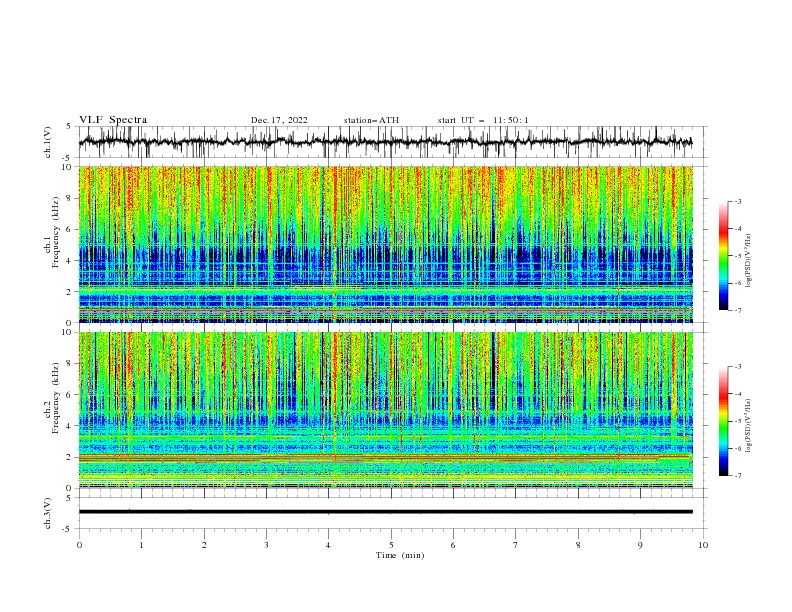This screenshot has height=612, width=792.
Task: Click the lower color bar beside ch.2 spectrogram
Action: click(723, 421)
